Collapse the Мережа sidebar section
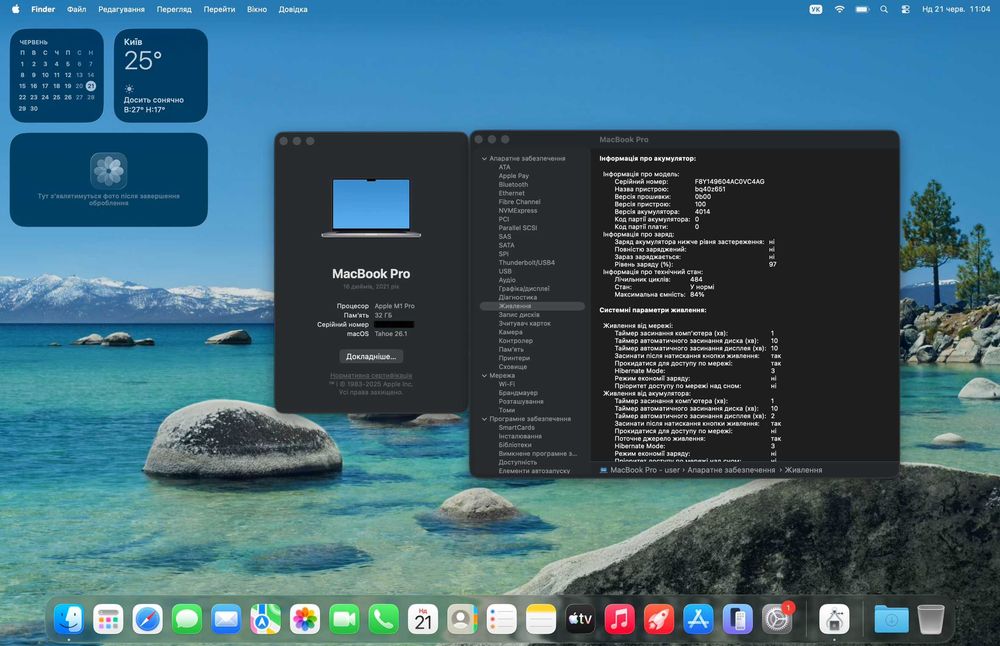 [484, 376]
